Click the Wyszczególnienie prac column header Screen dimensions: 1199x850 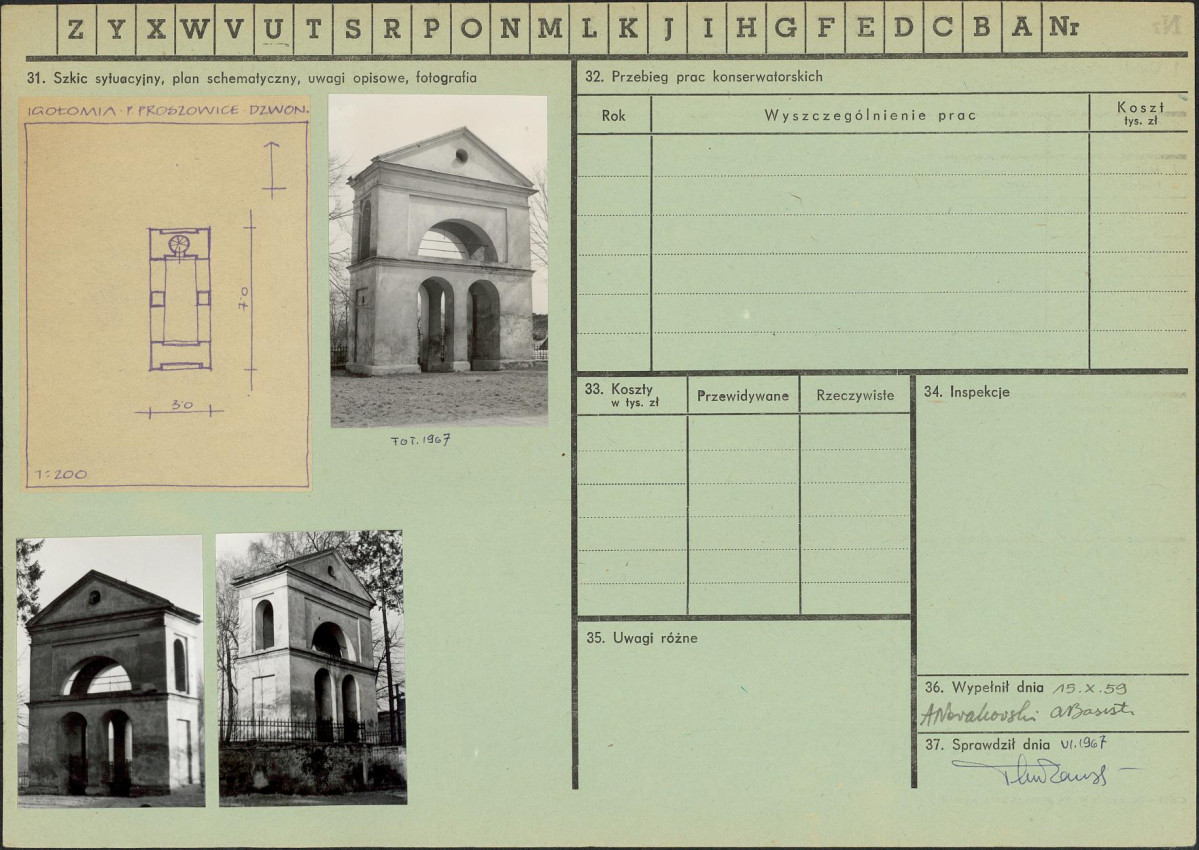870,115
